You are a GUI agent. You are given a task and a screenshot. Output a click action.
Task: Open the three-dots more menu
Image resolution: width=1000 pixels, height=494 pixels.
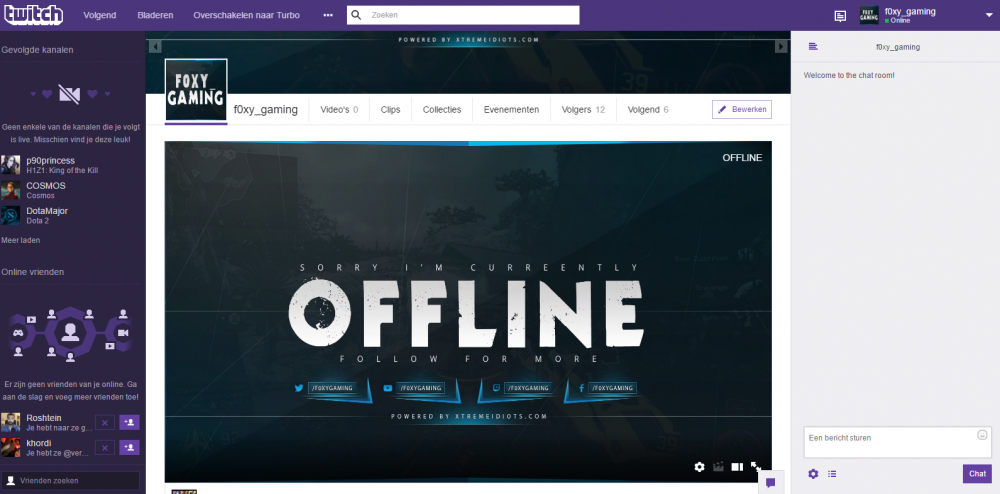[x=328, y=15]
